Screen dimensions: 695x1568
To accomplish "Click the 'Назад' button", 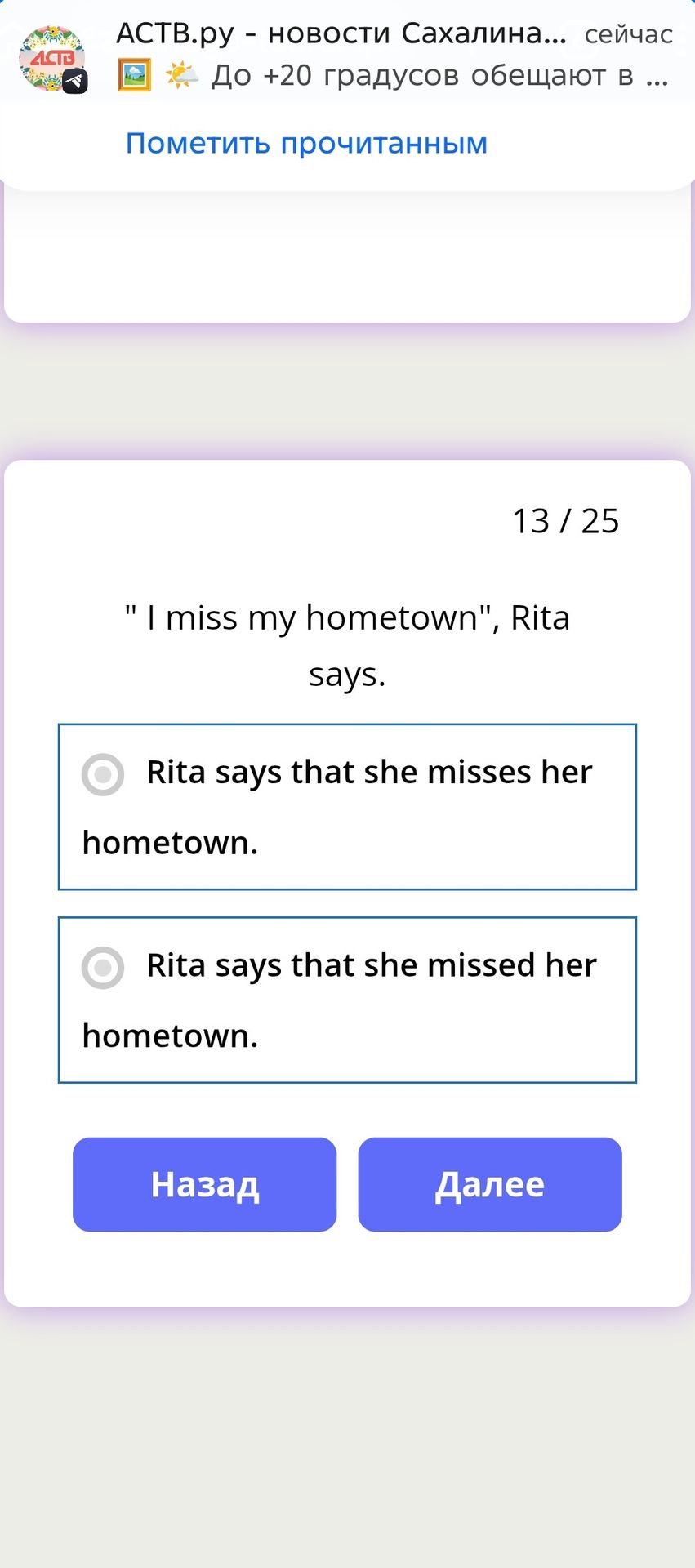I will pyautogui.click(x=205, y=1184).
